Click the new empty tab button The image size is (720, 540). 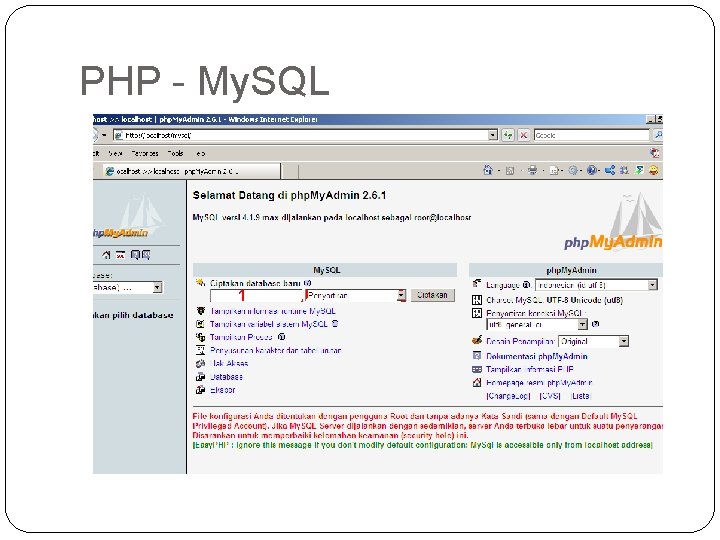[x=290, y=172]
